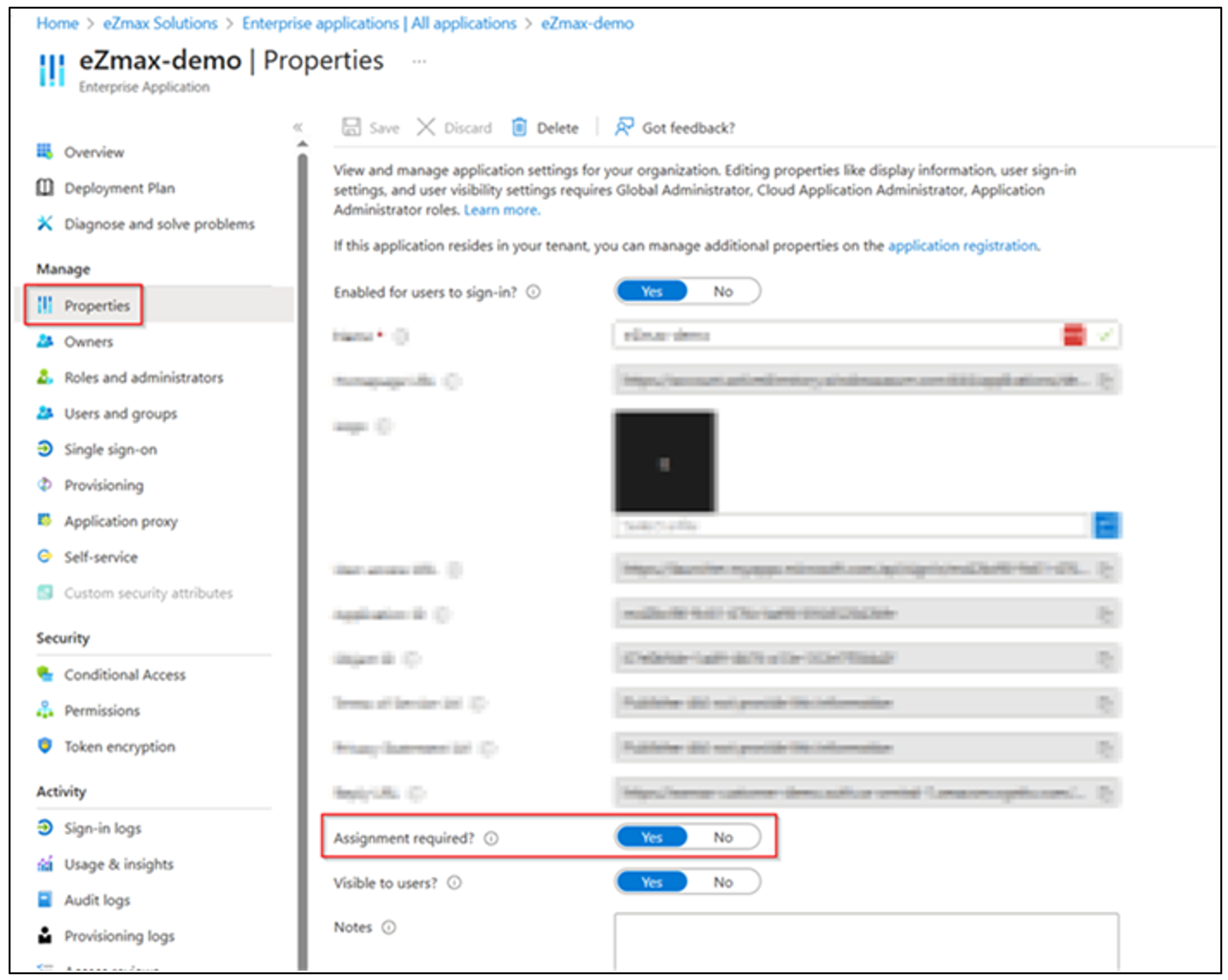Click the Discard X icon
Viewport: 1228px width, 980px height.
[x=426, y=127]
